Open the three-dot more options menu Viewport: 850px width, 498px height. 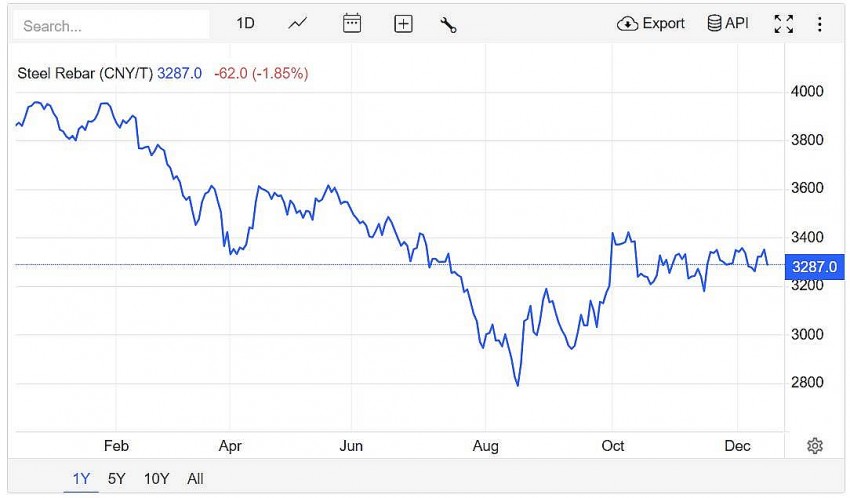coord(820,24)
